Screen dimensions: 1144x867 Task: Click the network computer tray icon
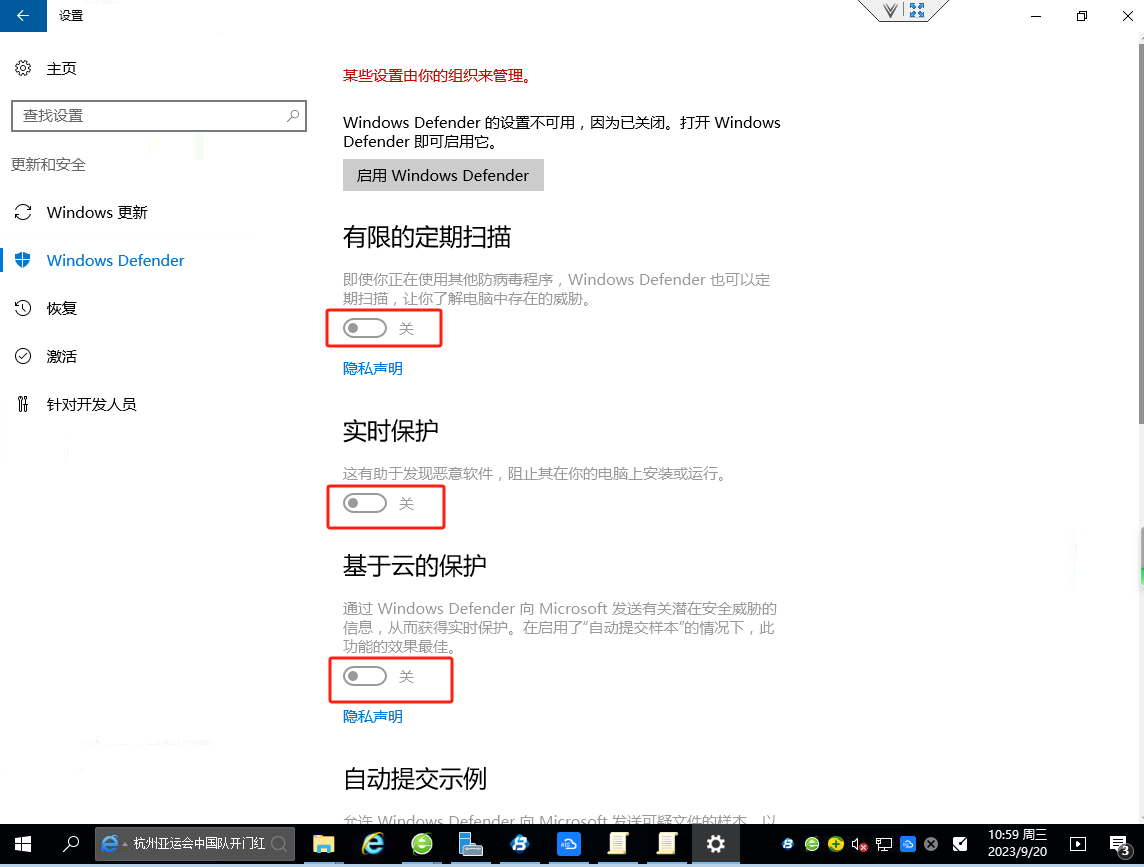pos(884,845)
